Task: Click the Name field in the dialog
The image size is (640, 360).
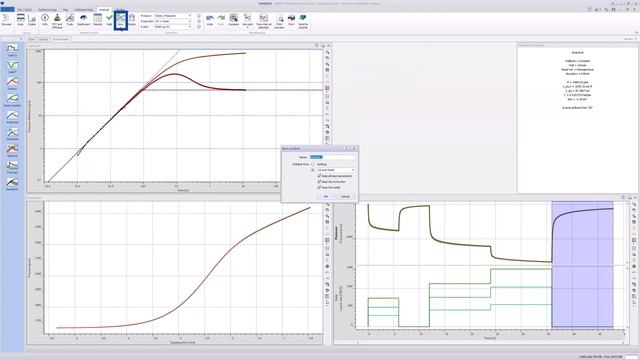Action: pyautogui.click(x=332, y=157)
